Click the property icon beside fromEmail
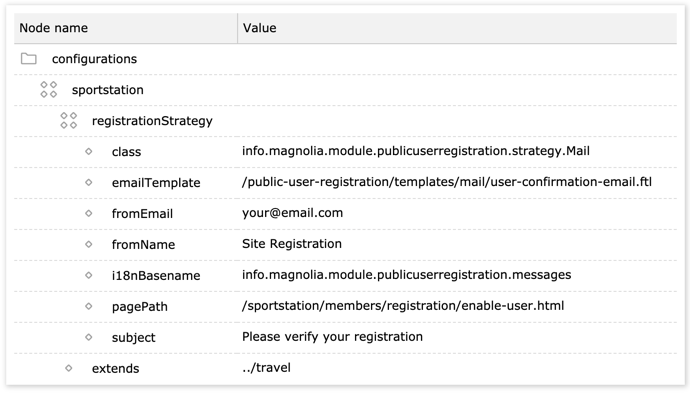 click(x=88, y=214)
